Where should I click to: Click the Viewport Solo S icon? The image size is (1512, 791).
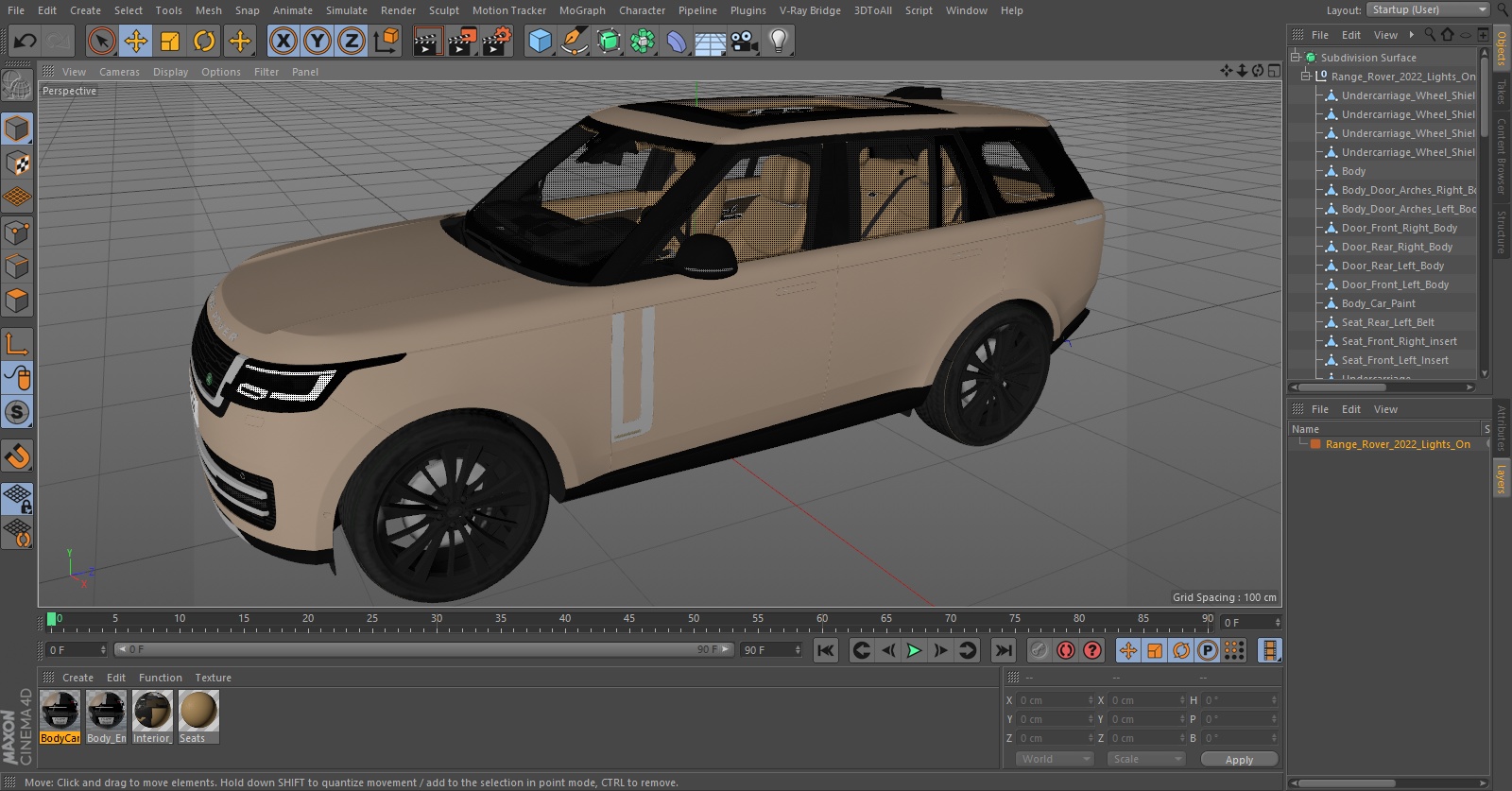[x=17, y=413]
